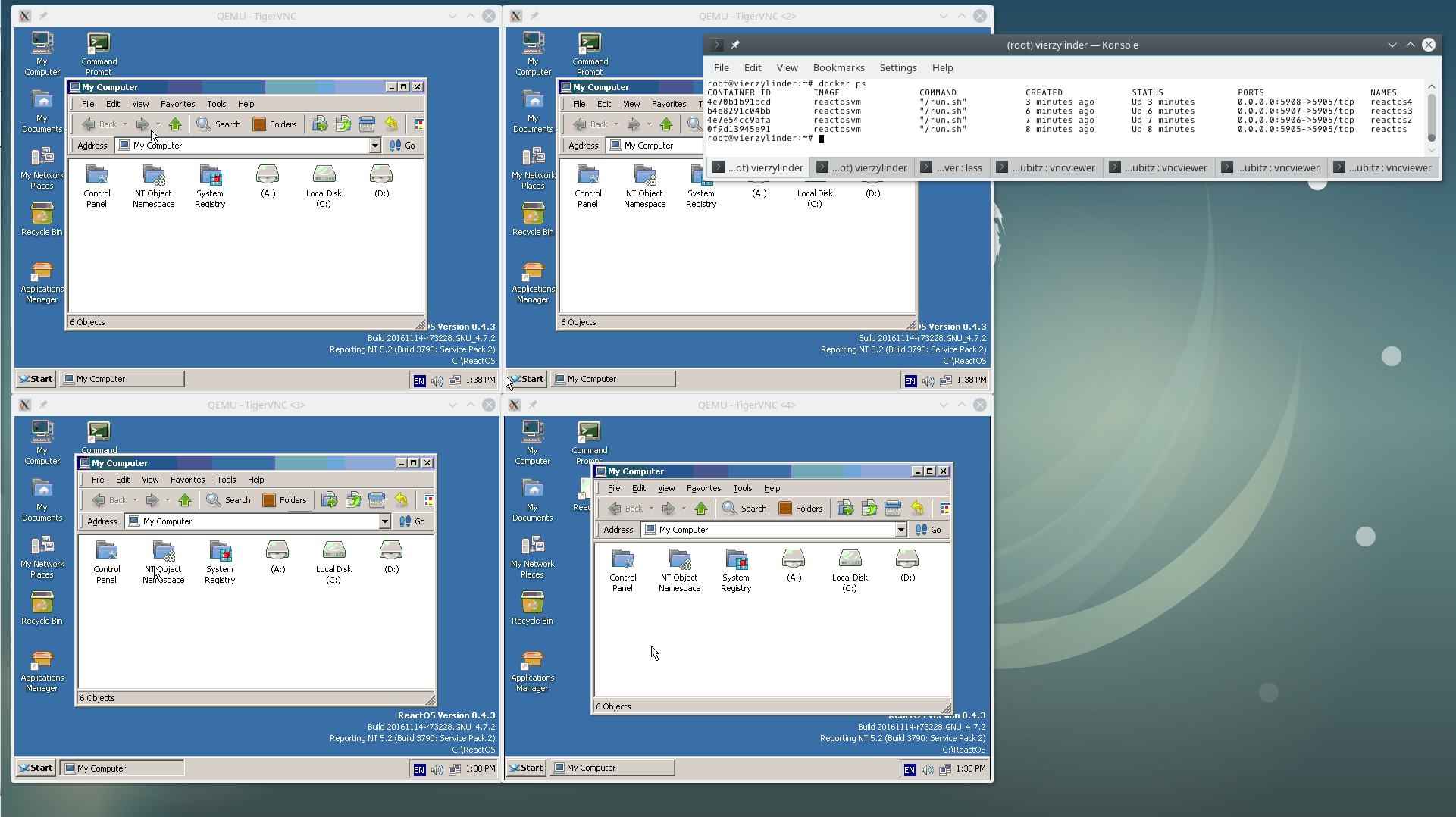Select System Registry in third VNC window
Image resolution: width=1456 pixels, height=817 pixels.
(x=220, y=562)
